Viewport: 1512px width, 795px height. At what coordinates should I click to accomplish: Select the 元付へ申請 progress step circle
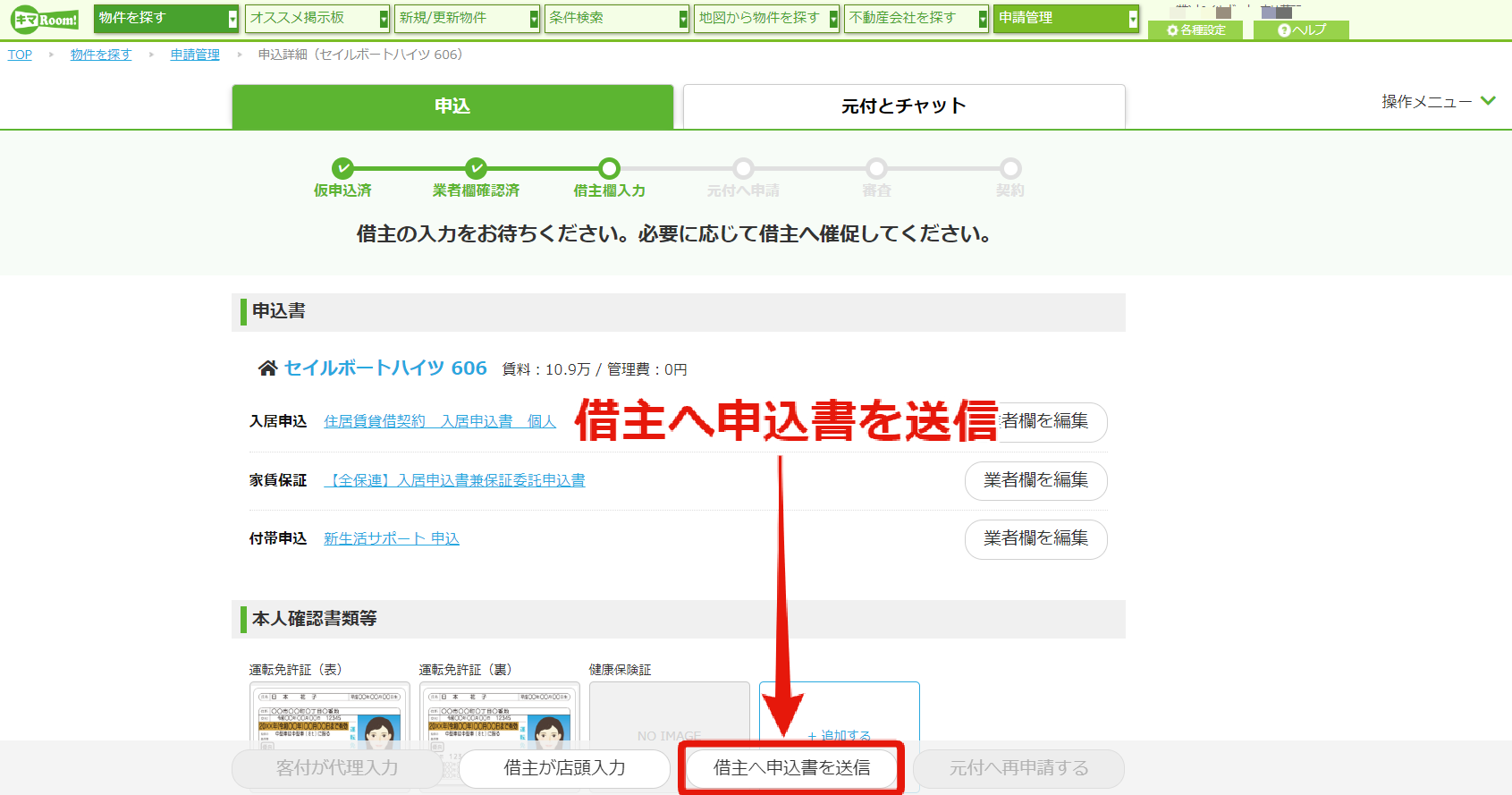pos(743,168)
